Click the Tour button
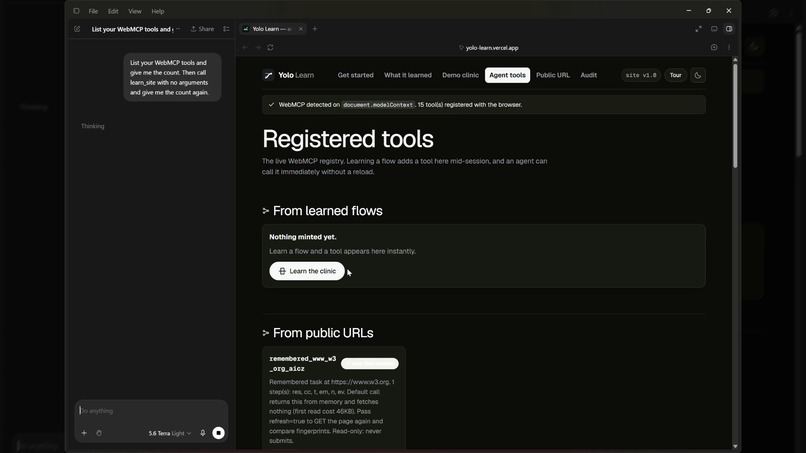This screenshot has height=453, width=806. [675, 75]
